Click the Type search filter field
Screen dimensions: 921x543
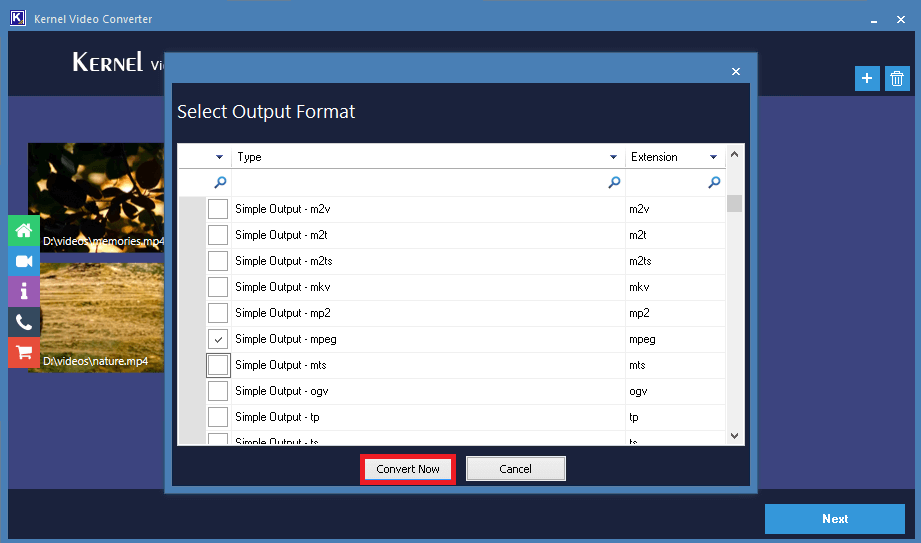click(428, 183)
